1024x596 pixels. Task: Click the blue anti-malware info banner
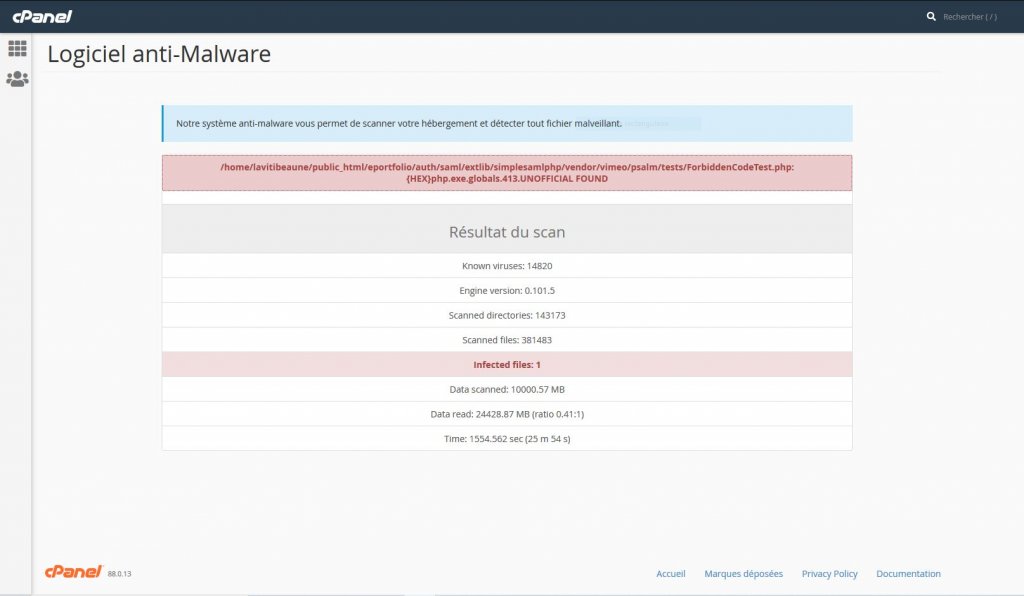[x=507, y=124]
